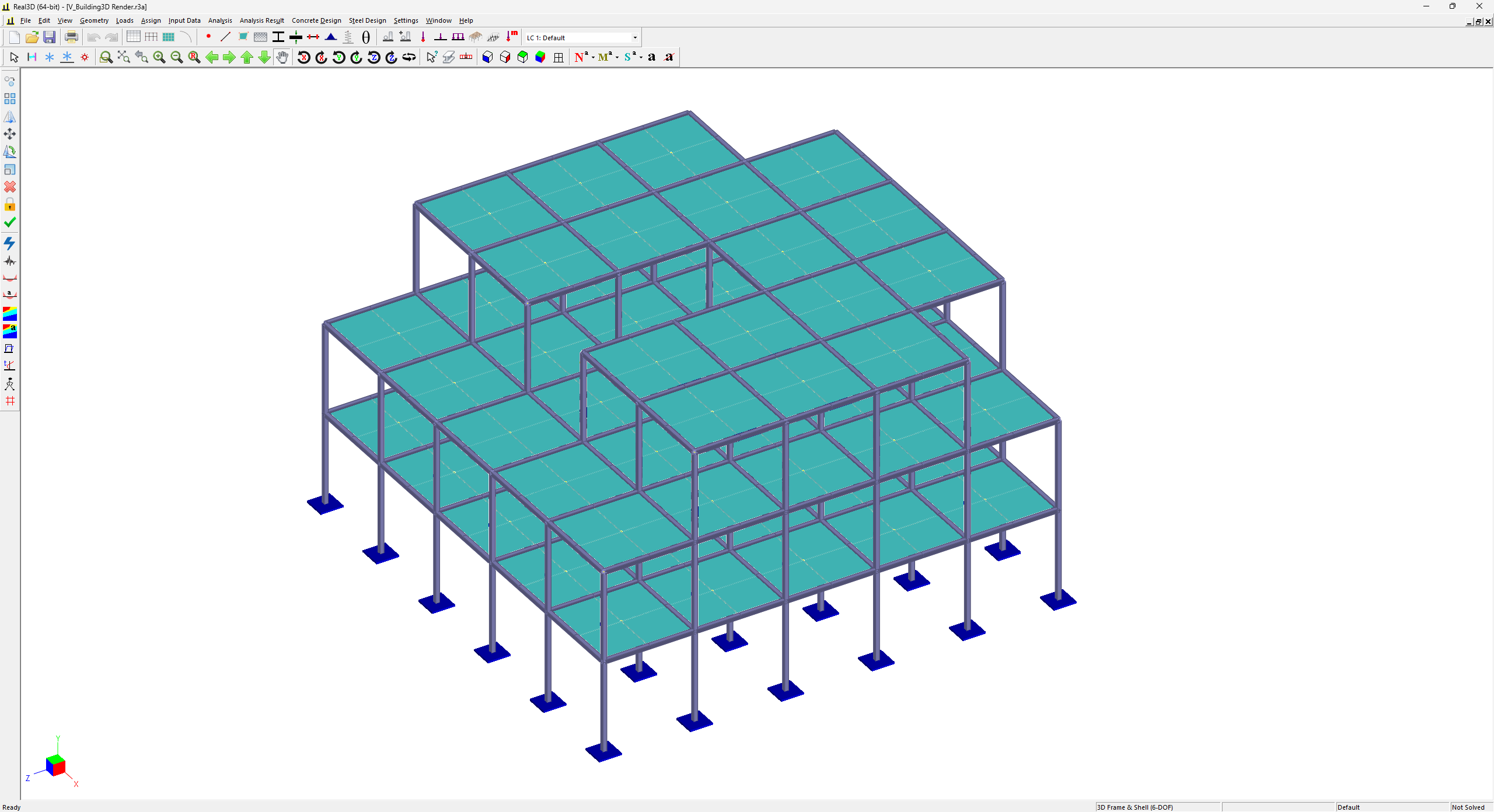The height and width of the screenshot is (812, 1494).
Task: Click the color contour diagram icon in sidebar
Action: tap(9, 314)
